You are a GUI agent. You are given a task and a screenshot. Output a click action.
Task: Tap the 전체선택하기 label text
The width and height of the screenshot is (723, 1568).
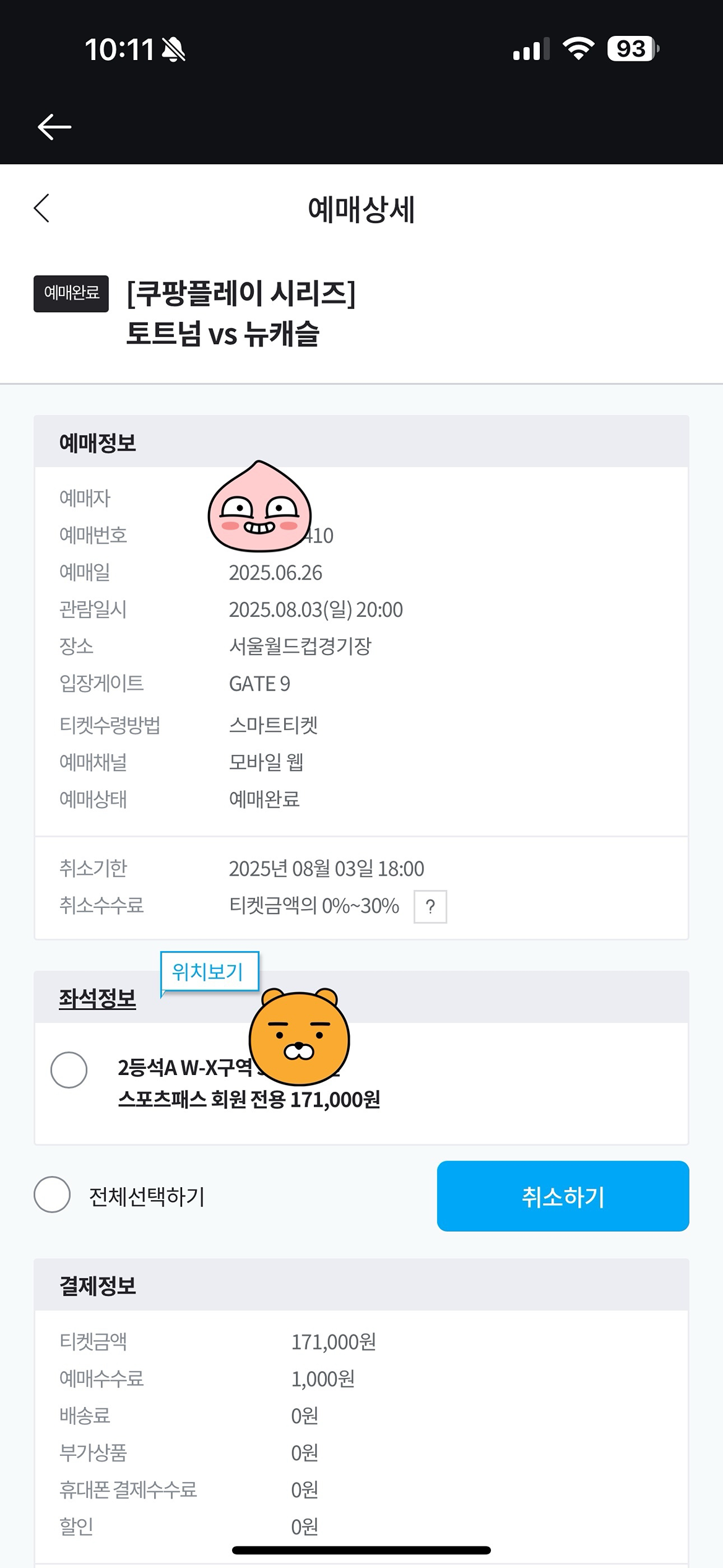click(147, 1196)
